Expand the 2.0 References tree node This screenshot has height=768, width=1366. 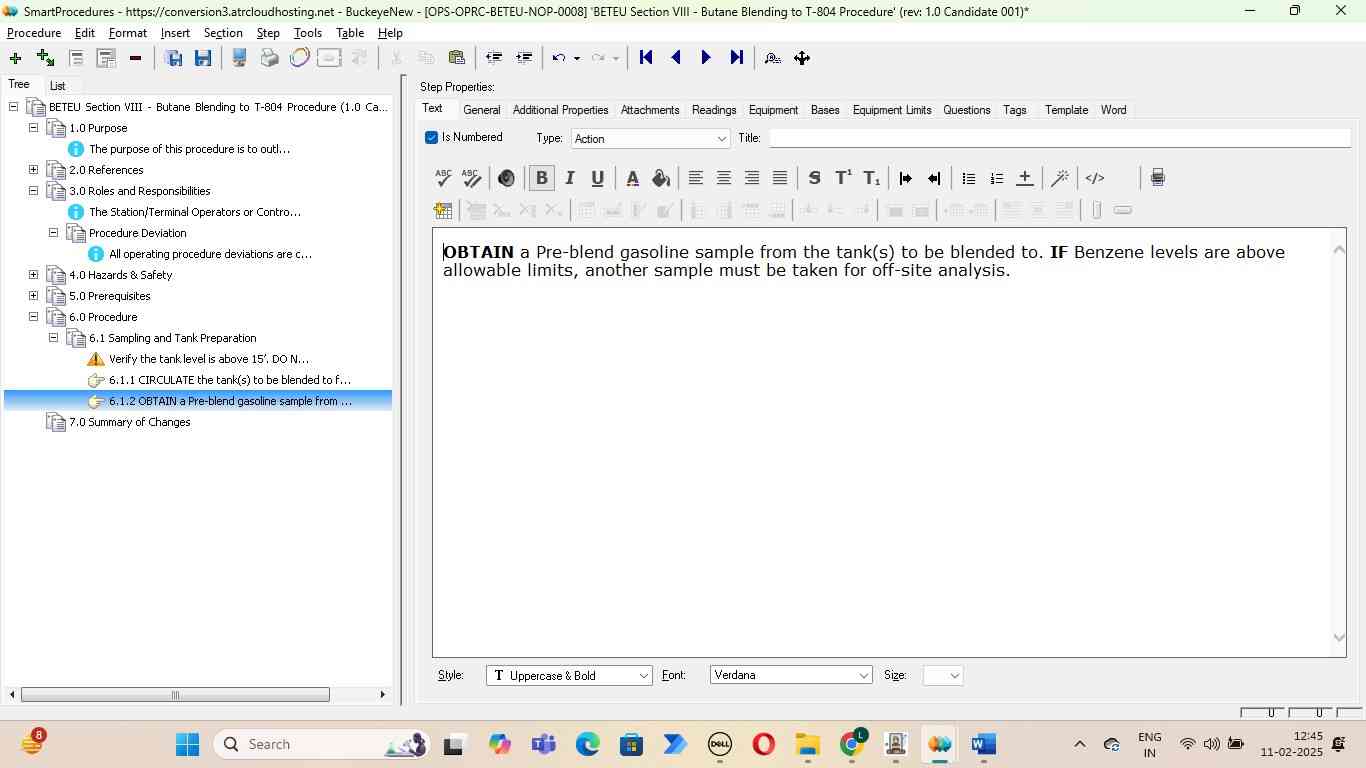[x=33, y=170]
